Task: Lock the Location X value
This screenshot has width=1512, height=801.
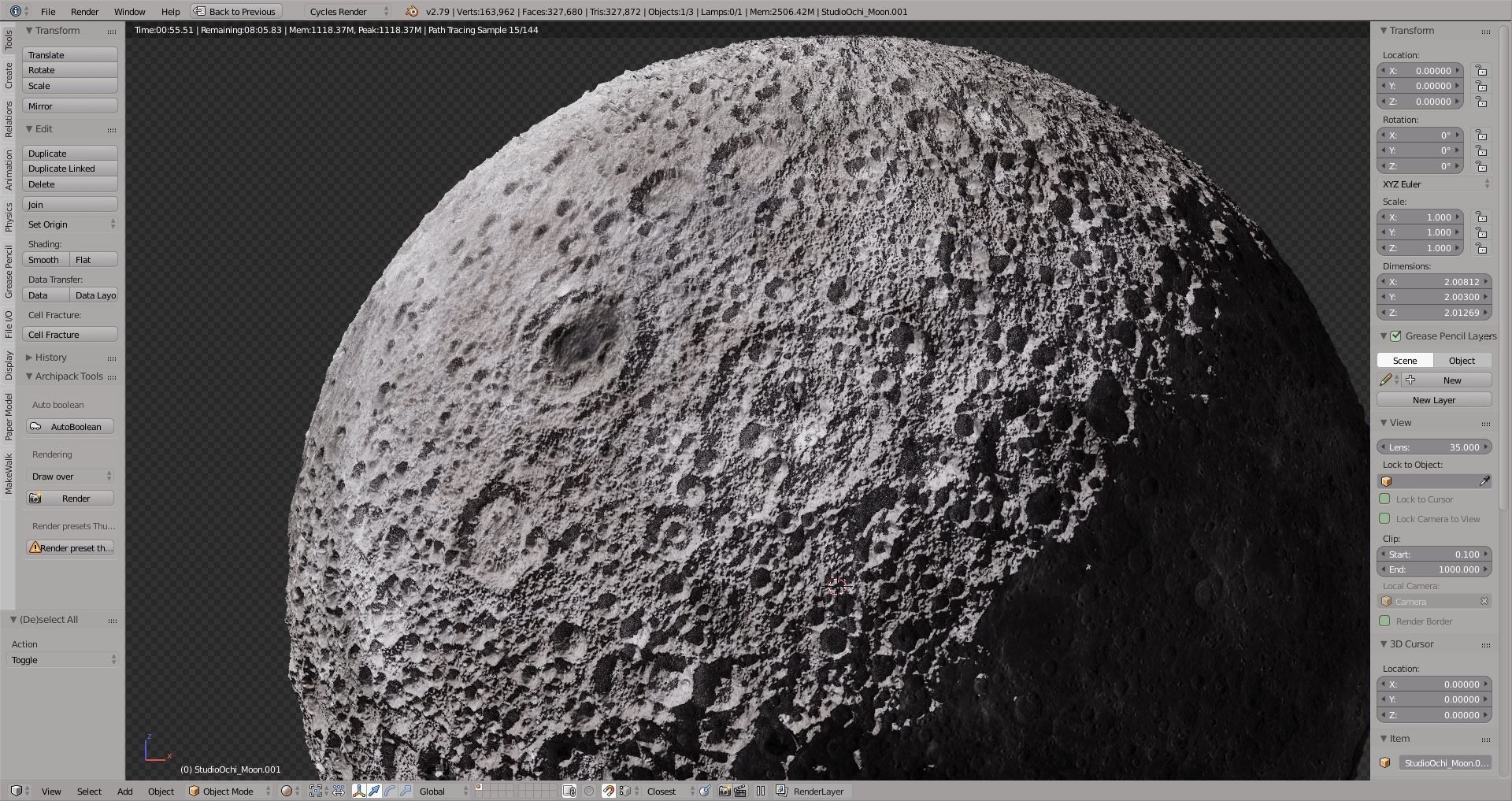Action: point(1481,71)
